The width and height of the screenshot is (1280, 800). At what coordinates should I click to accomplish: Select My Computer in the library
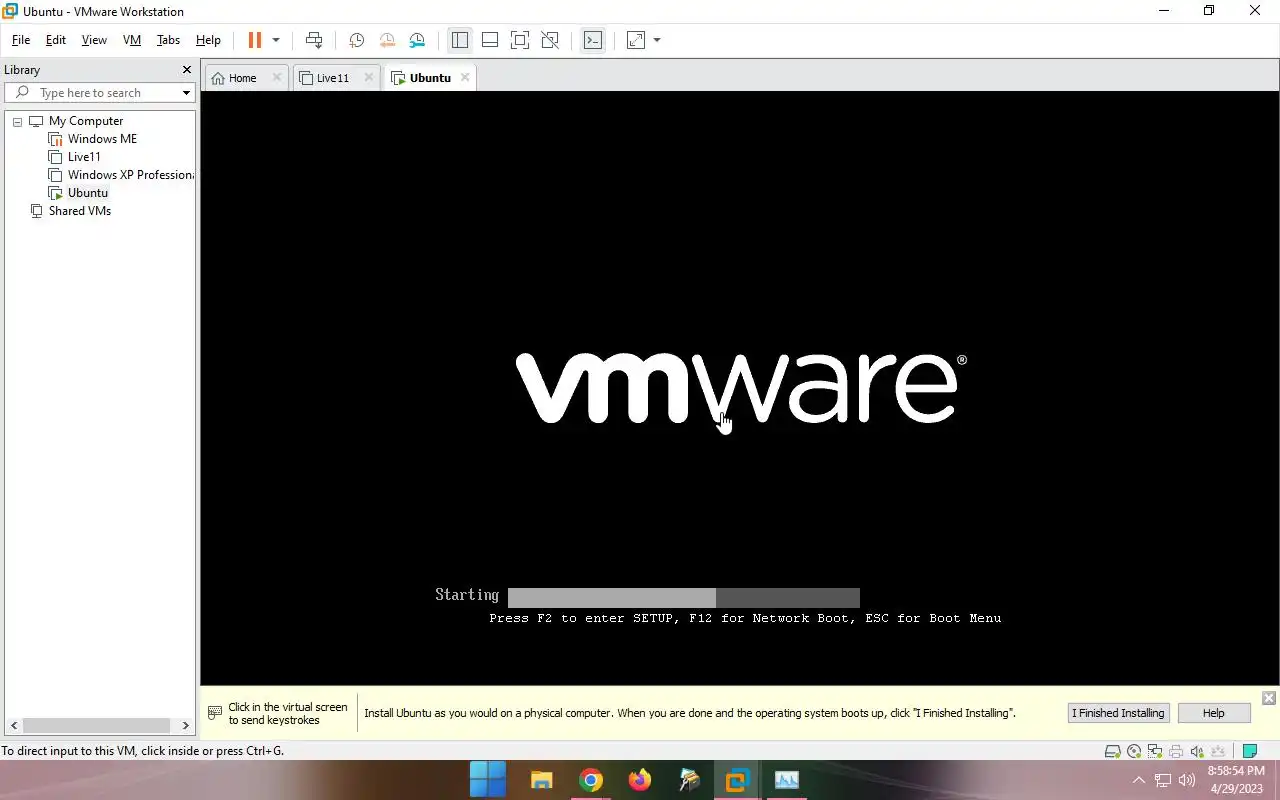[x=86, y=121]
